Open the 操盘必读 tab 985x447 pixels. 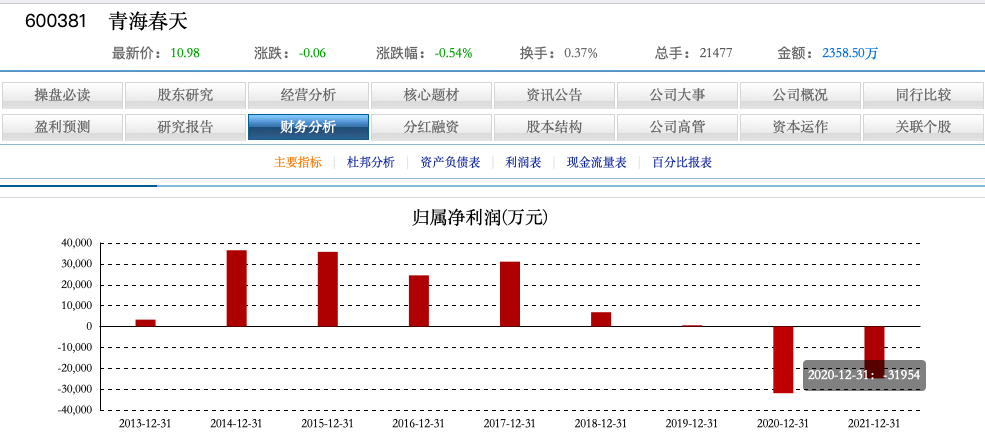(62, 95)
